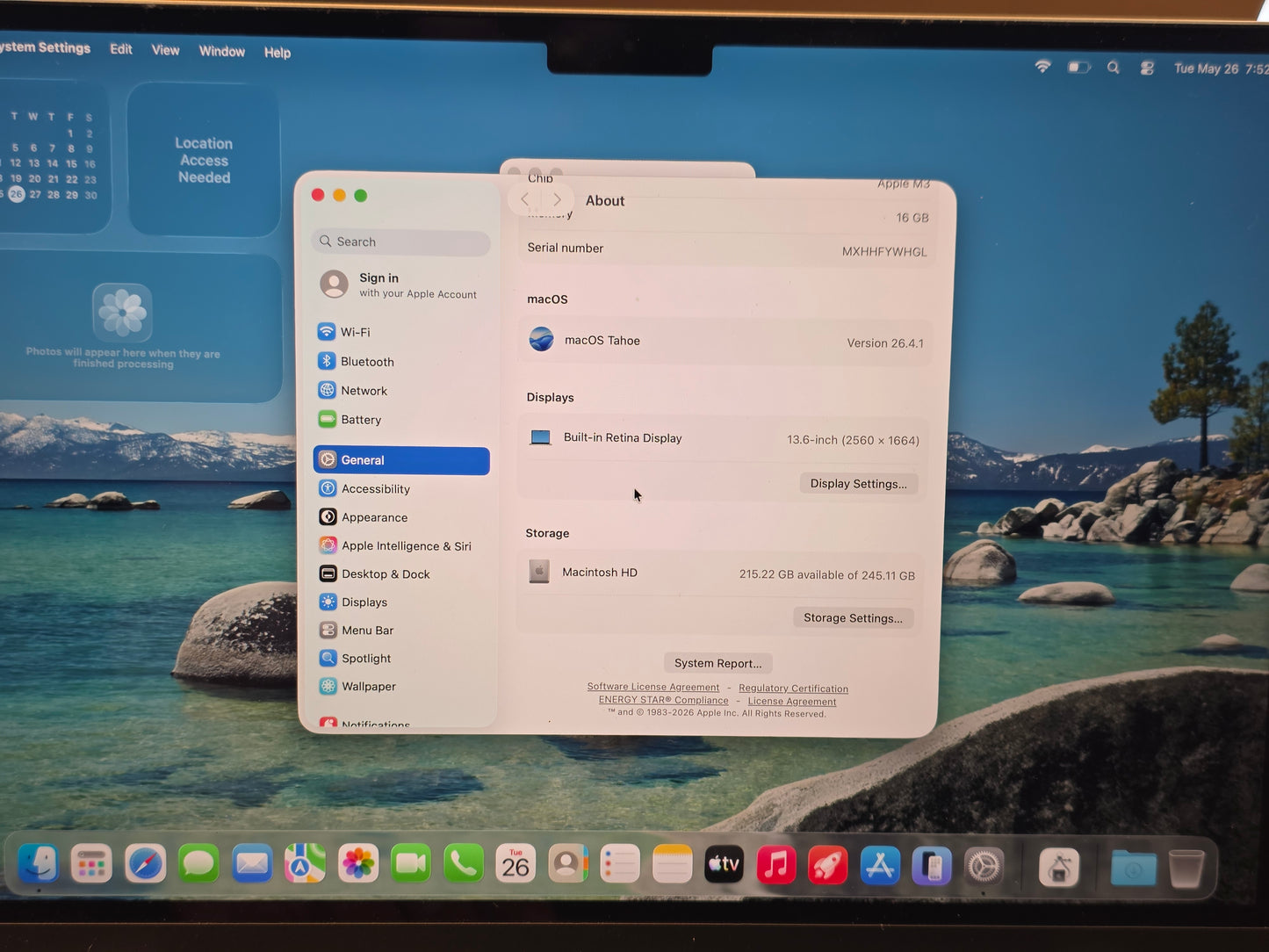This screenshot has height=952, width=1269.
Task: Open the License Agreement link
Action: coord(792,701)
